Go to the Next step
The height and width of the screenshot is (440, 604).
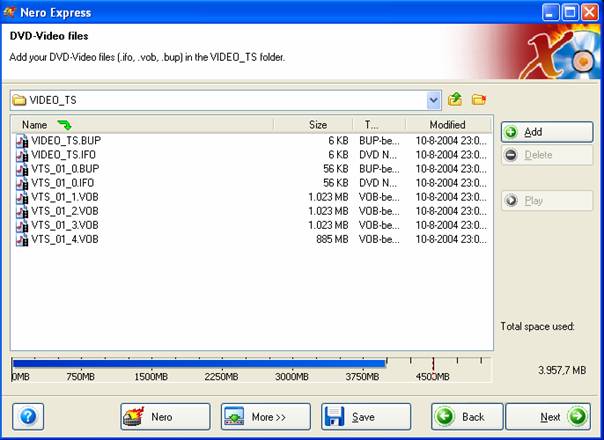click(x=548, y=416)
